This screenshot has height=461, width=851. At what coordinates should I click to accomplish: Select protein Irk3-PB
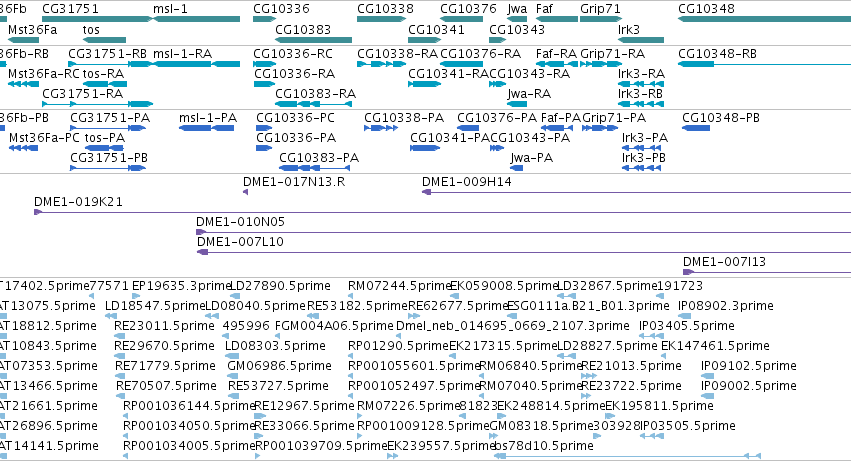(644, 158)
